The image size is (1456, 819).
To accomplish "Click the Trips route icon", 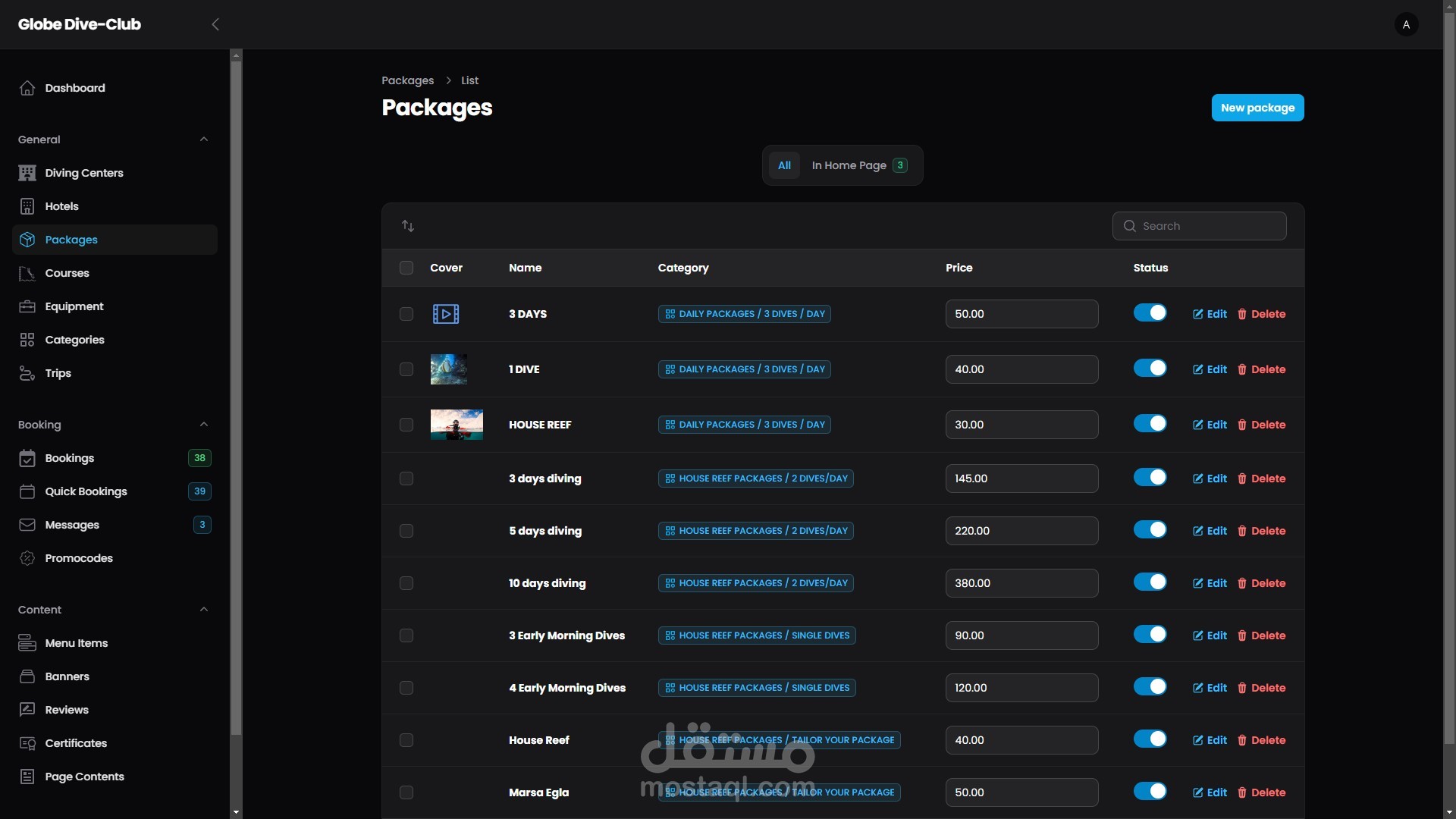I will (27, 373).
